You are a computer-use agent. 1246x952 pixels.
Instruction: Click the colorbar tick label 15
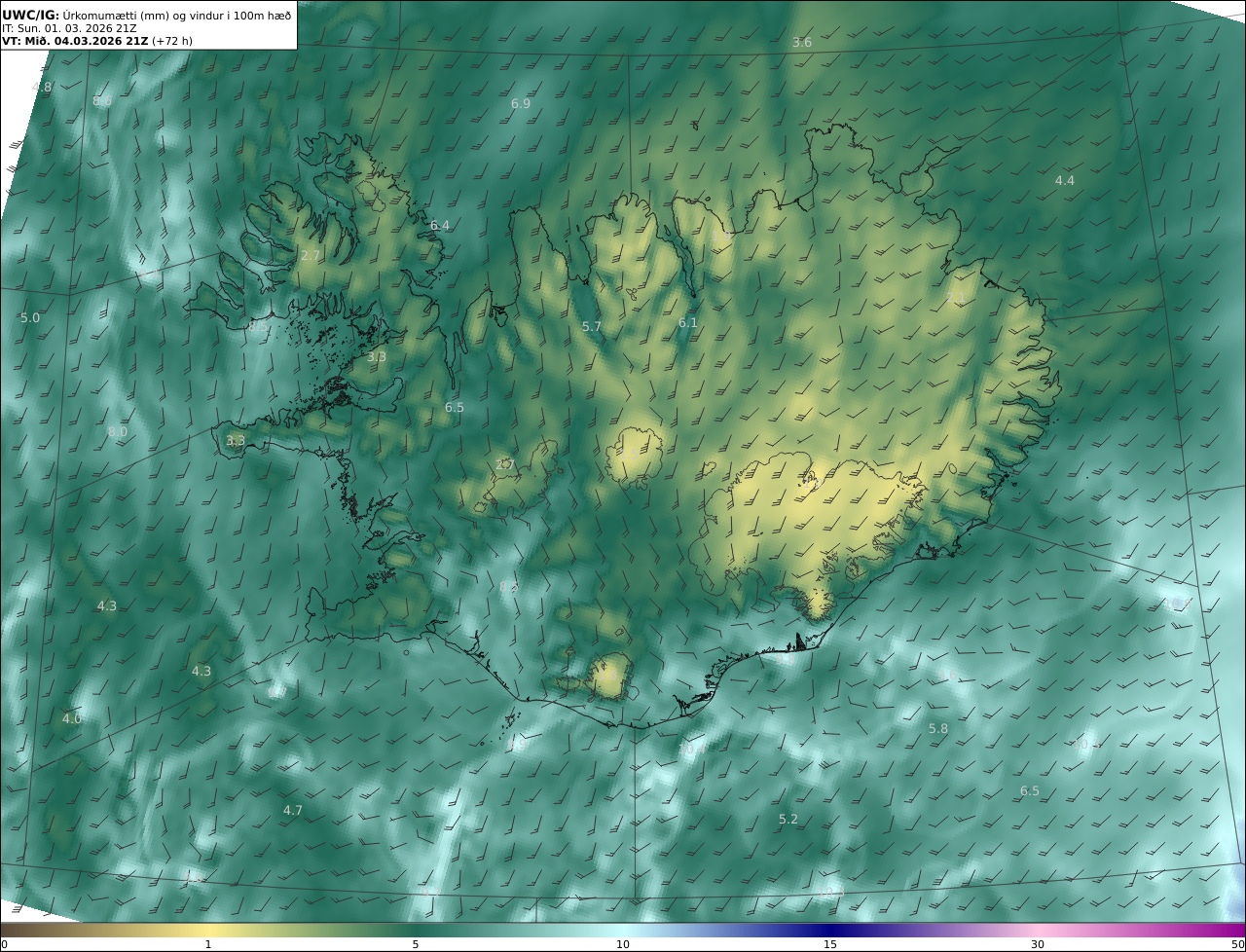pos(830,944)
